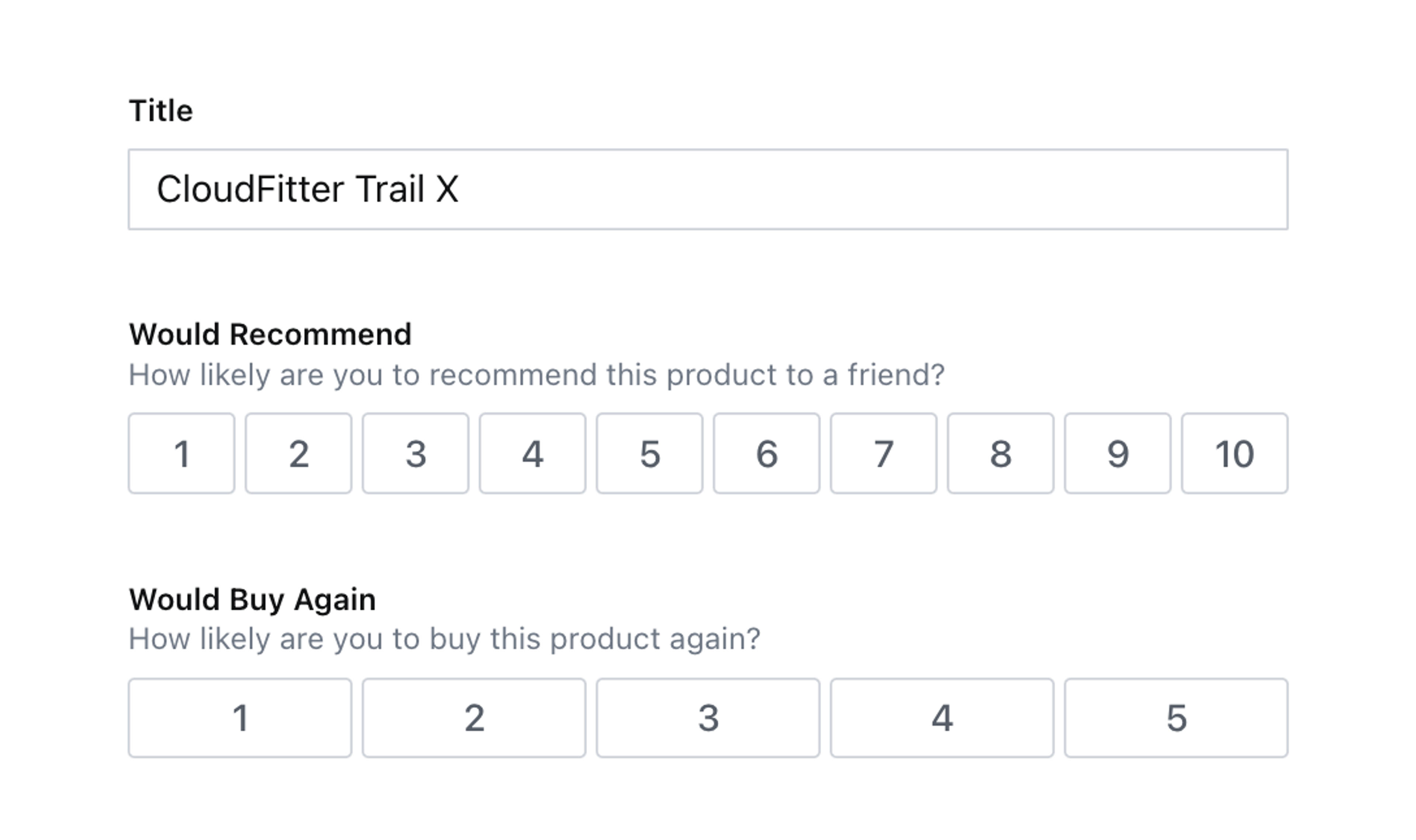Viewport: 1416px width, 840px height.
Task: Choose 3 on the Would Recommend scale
Action: pyautogui.click(x=416, y=454)
